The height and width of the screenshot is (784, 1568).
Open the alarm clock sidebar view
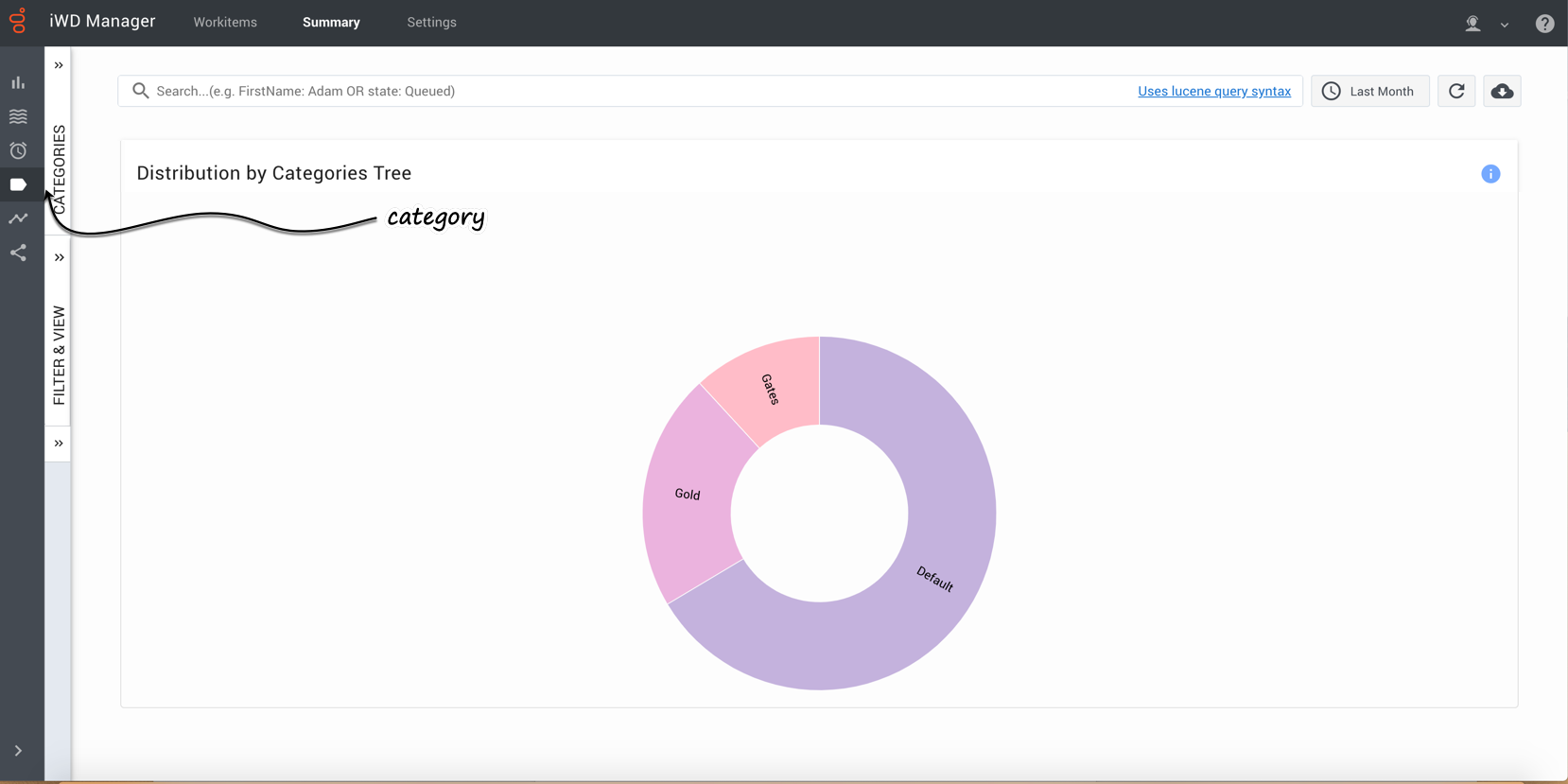point(18,150)
